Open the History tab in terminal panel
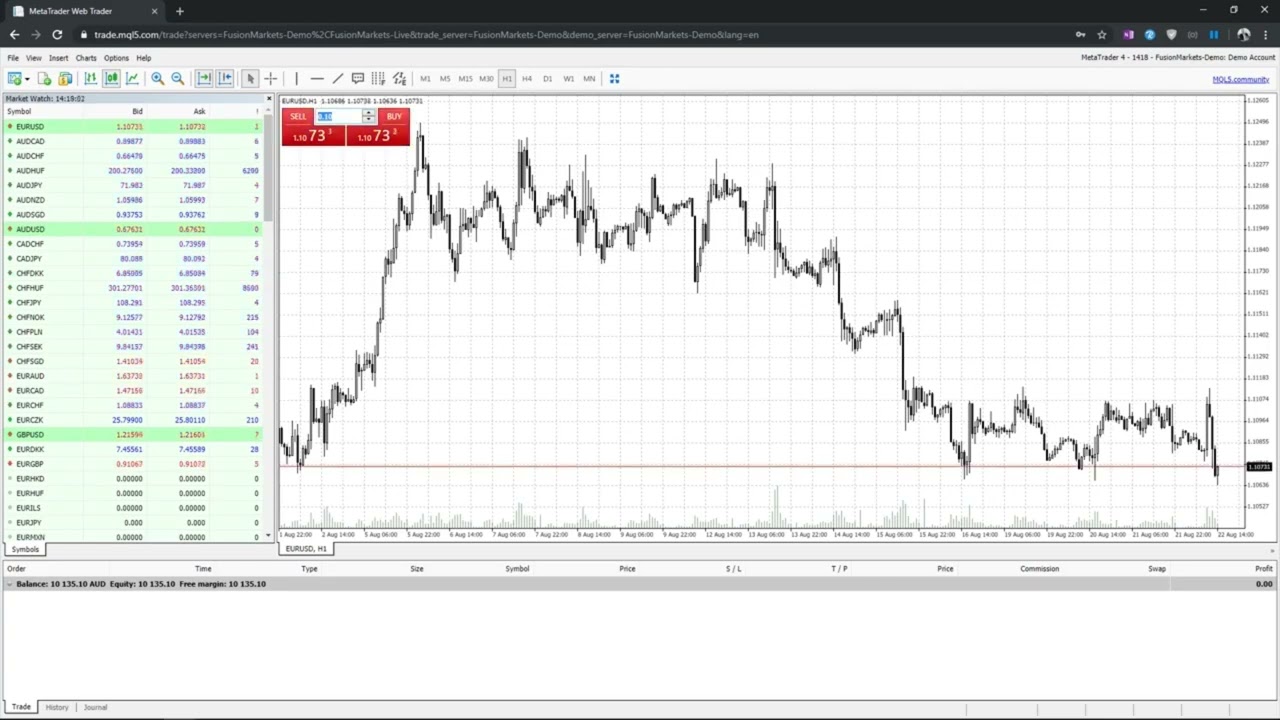 pyautogui.click(x=57, y=707)
